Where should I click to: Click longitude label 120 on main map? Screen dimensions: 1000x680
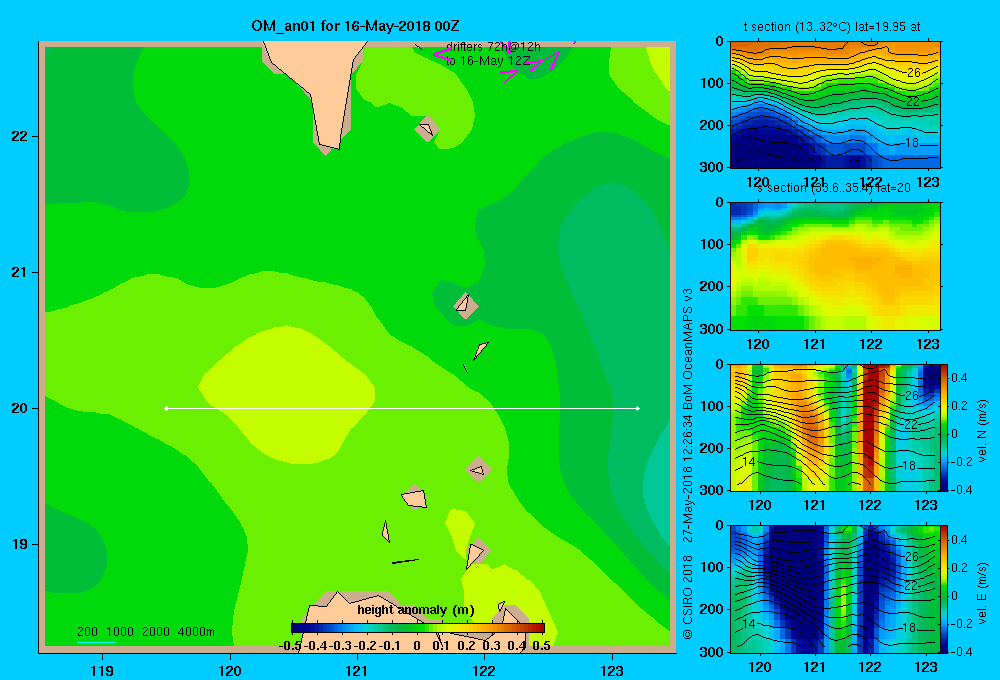[x=230, y=670]
